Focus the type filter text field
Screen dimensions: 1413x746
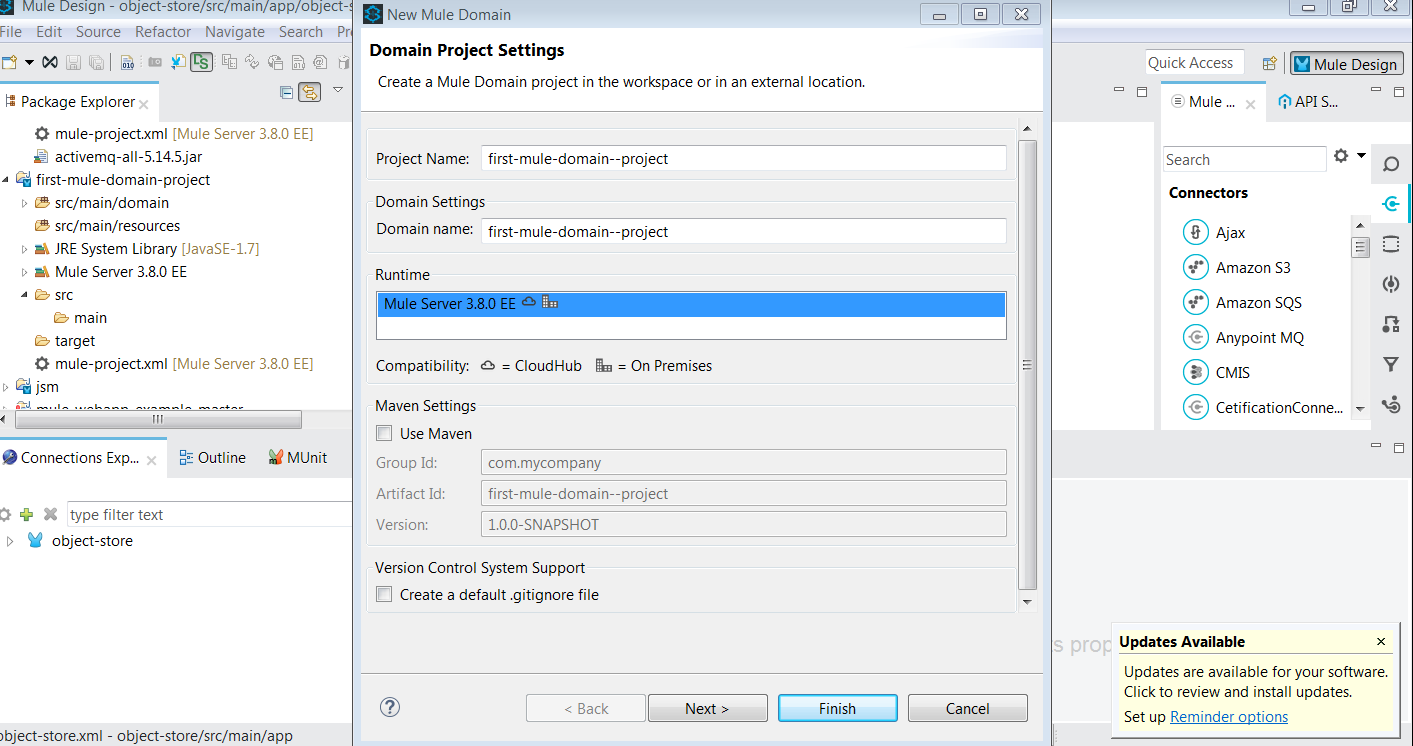210,515
